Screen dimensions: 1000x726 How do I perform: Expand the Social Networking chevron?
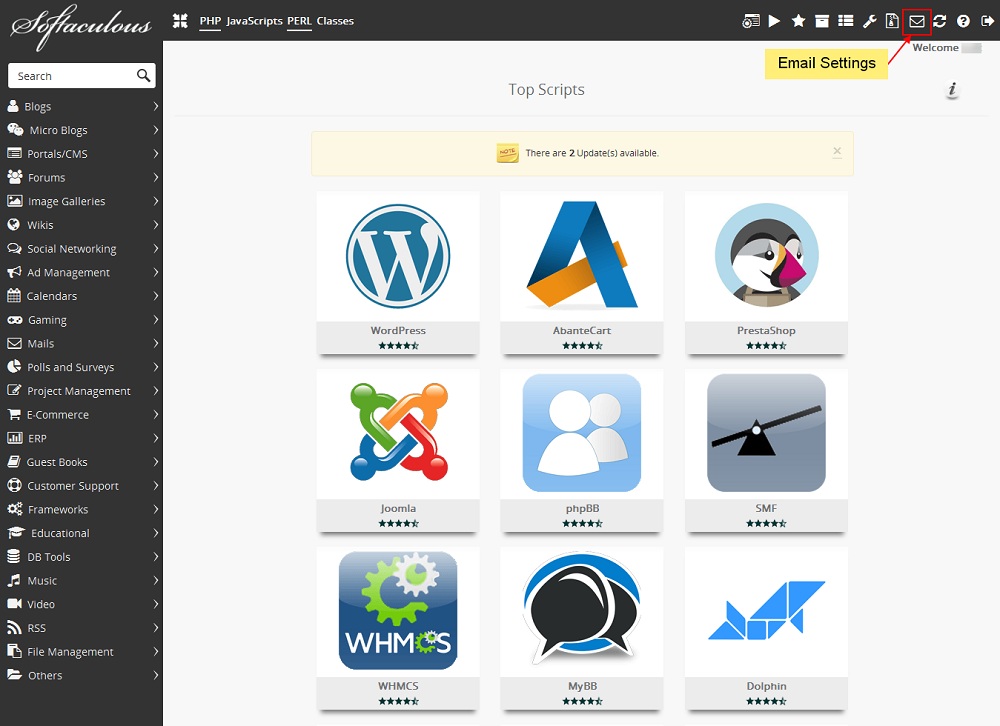155,248
